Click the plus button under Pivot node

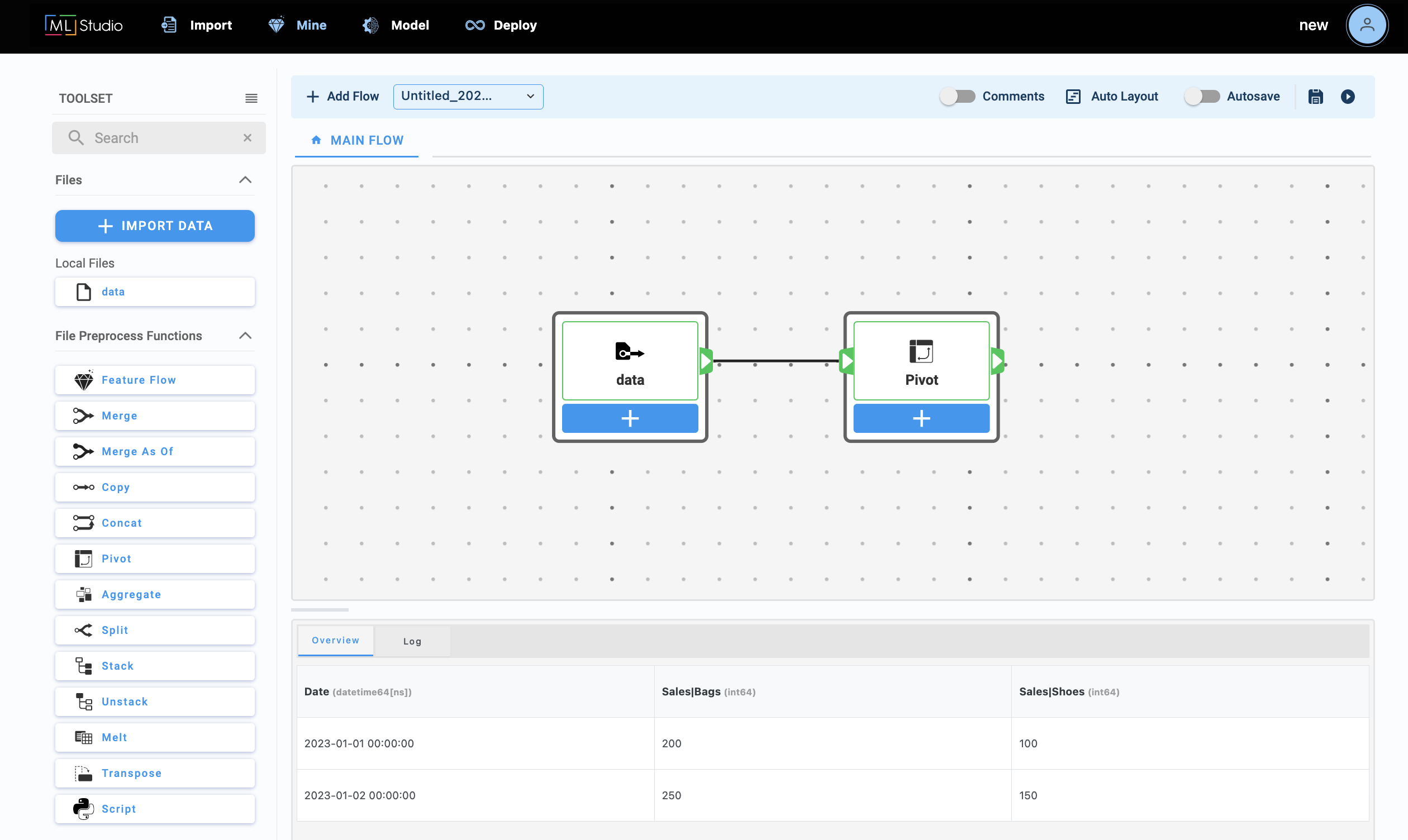coord(921,419)
